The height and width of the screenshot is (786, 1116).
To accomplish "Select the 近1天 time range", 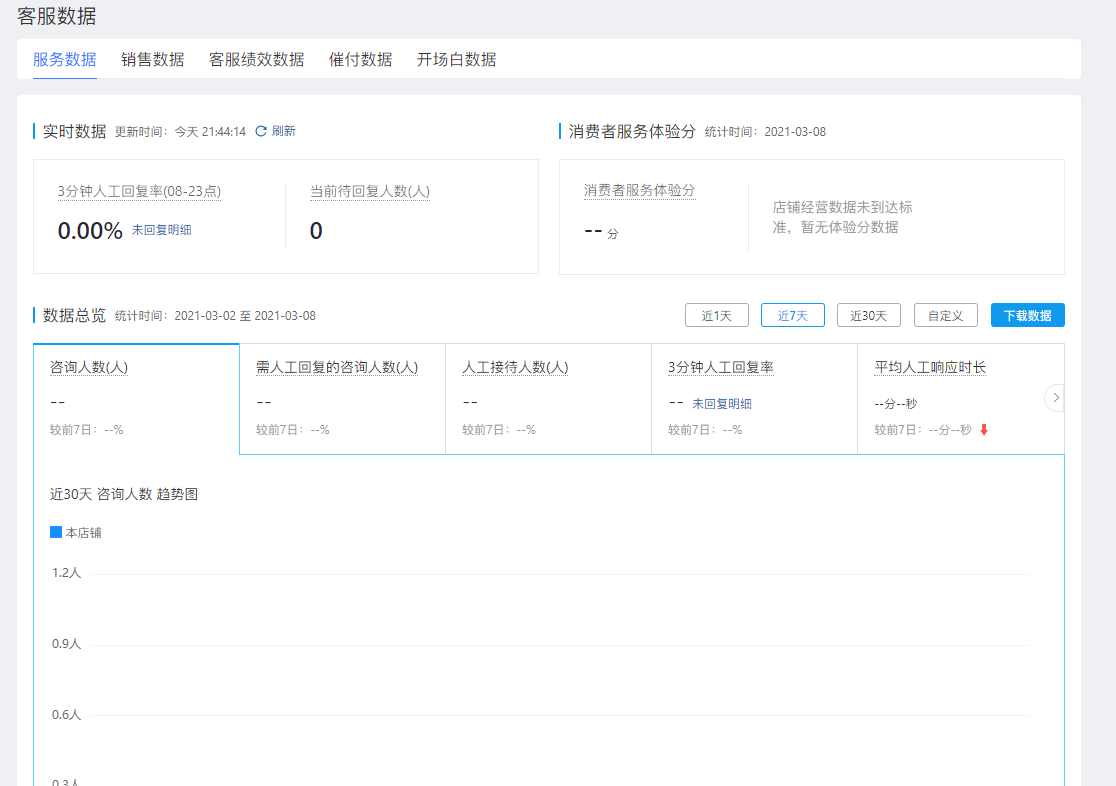I will coord(716,315).
